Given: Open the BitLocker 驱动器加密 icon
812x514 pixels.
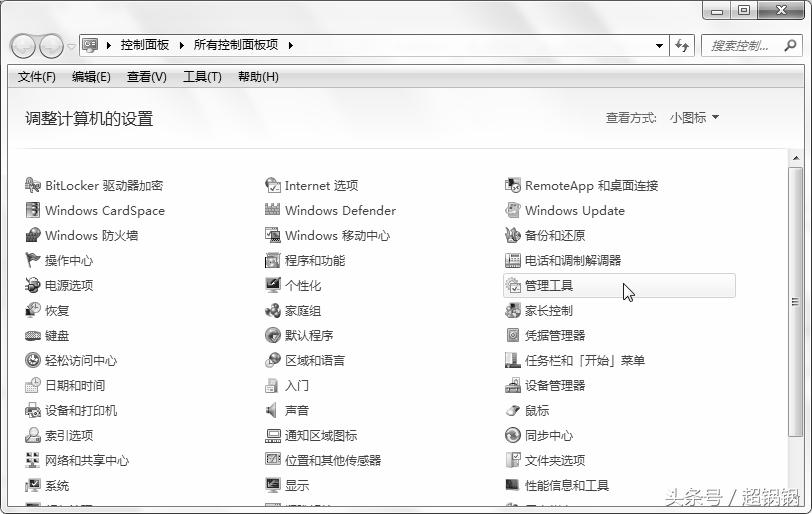Looking at the screenshot, I should click(x=33, y=185).
